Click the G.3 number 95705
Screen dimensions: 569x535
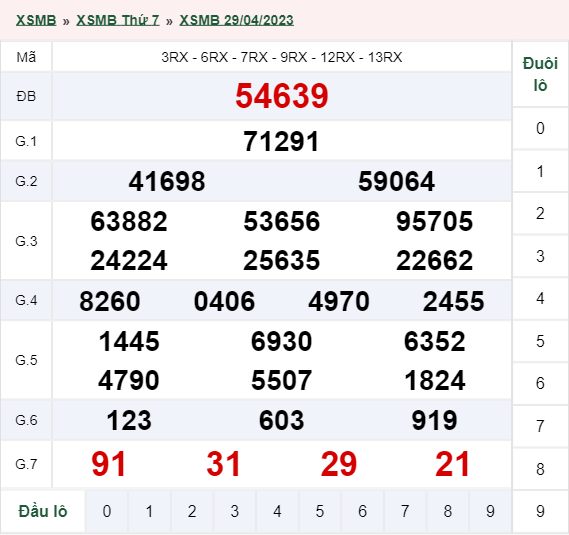point(434,221)
